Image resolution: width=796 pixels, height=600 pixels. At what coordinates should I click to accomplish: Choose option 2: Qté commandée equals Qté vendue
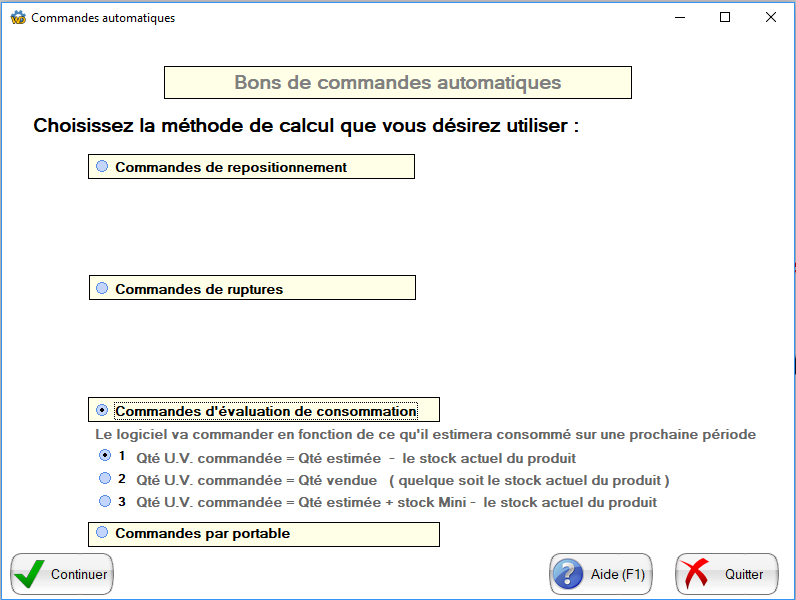coord(106,478)
